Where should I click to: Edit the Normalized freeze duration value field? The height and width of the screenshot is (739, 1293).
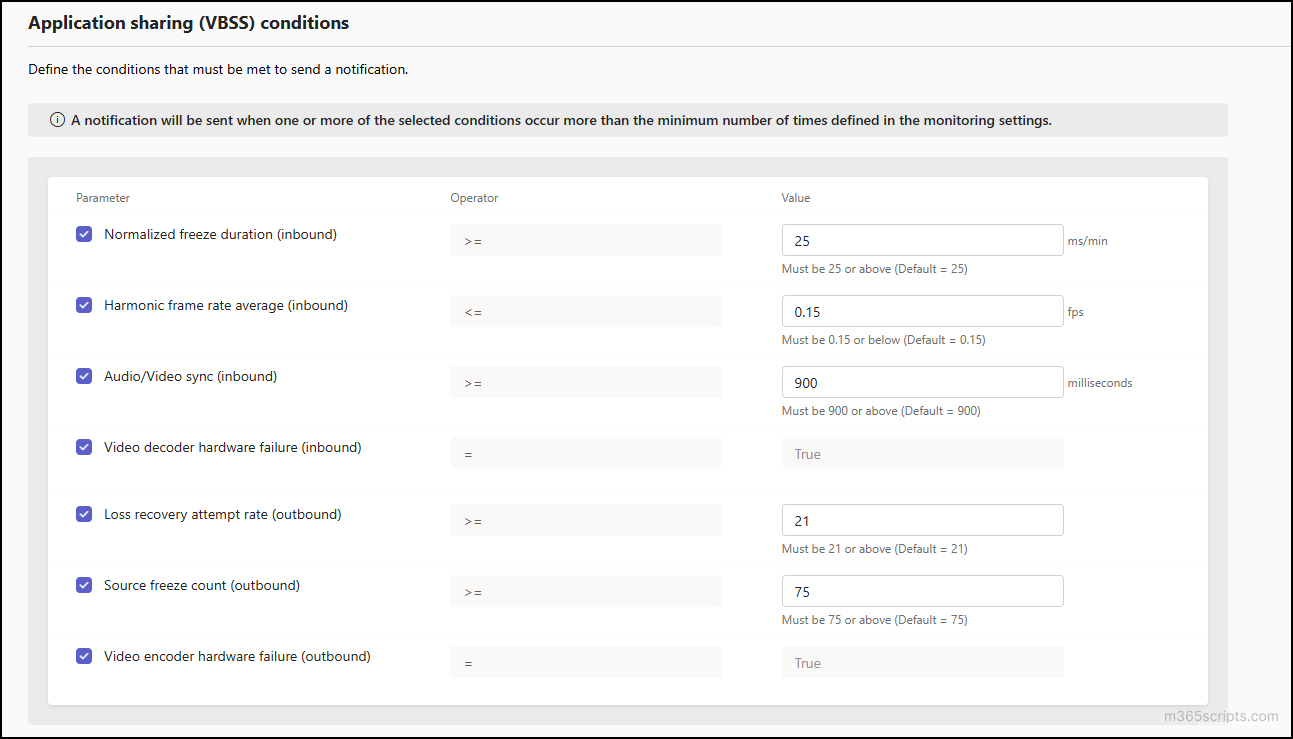coord(922,241)
